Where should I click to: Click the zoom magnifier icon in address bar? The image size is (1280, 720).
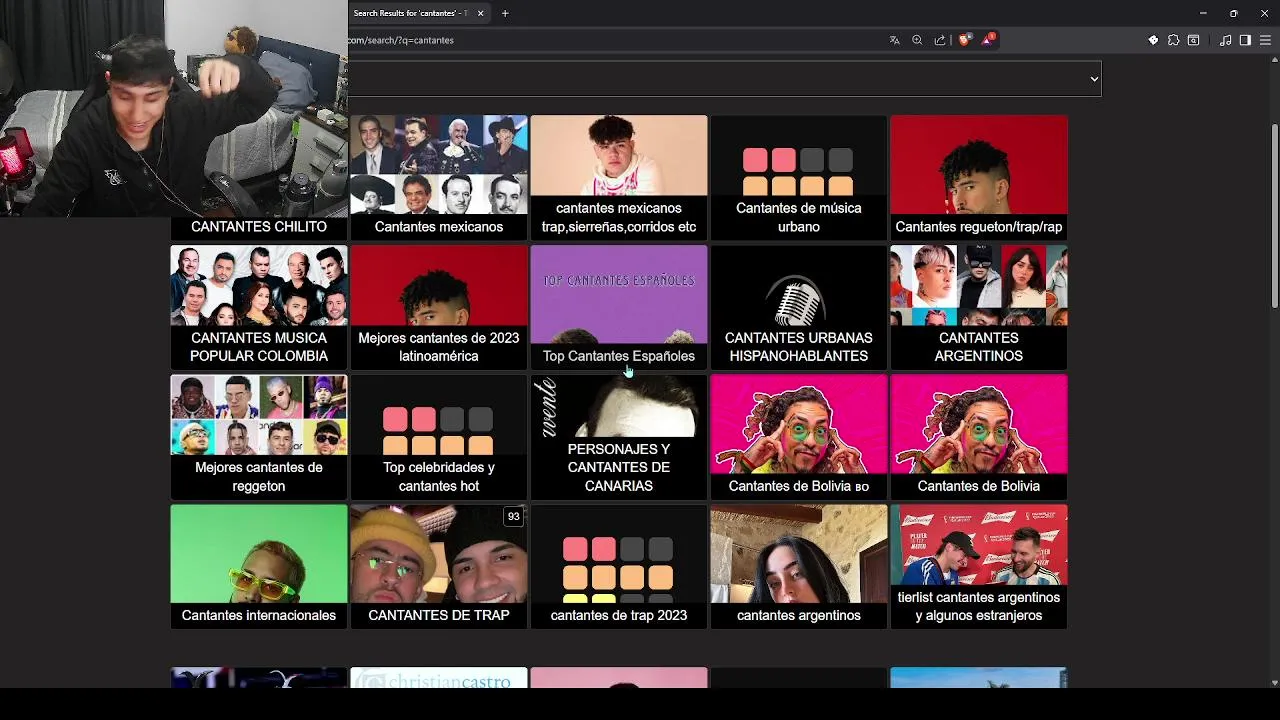coord(917,40)
